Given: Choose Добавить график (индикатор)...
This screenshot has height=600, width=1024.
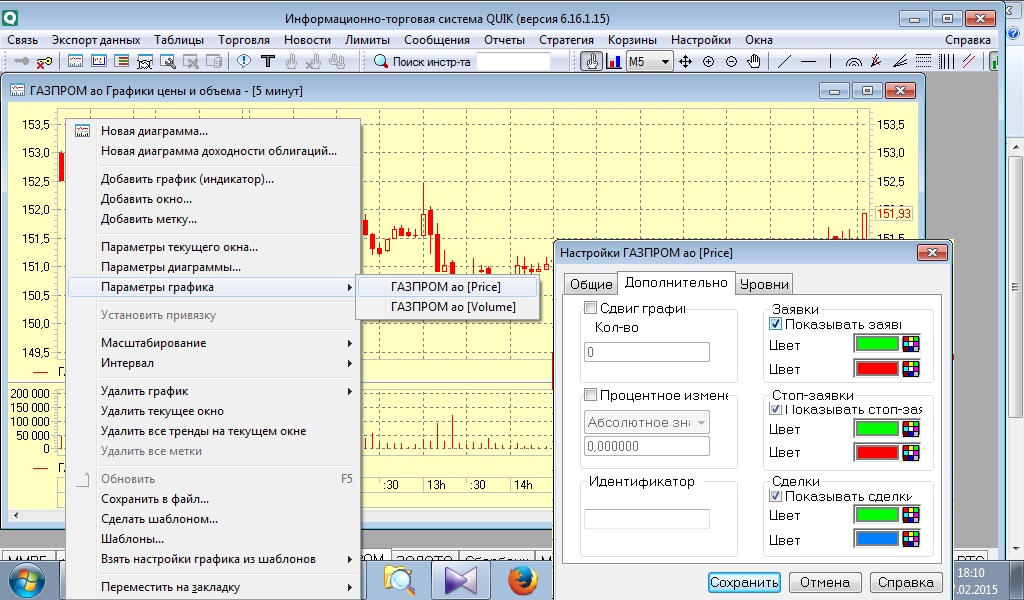Looking at the screenshot, I should pyautogui.click(x=214, y=179).
